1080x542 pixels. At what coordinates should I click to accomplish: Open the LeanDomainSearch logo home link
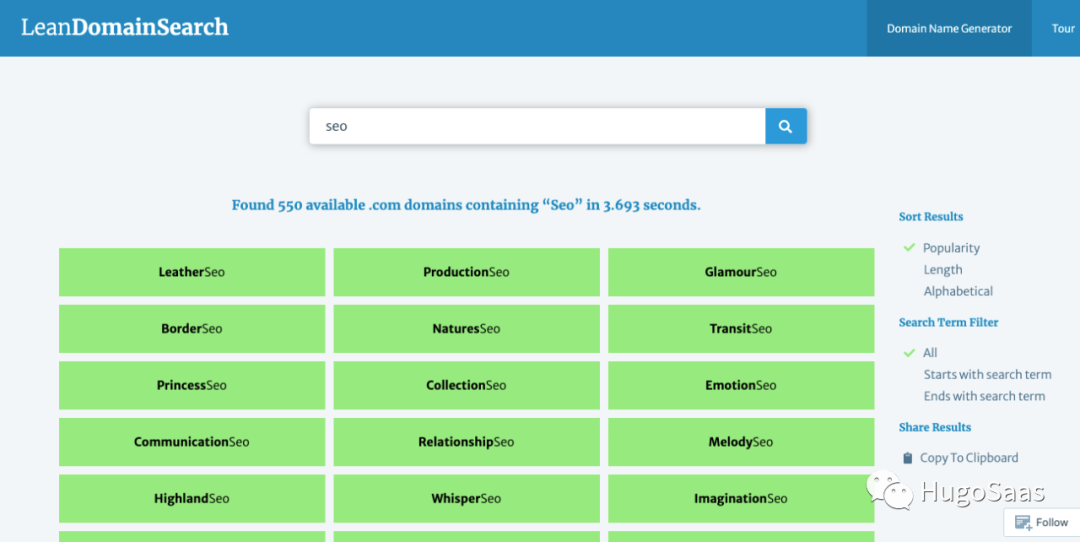click(x=125, y=28)
